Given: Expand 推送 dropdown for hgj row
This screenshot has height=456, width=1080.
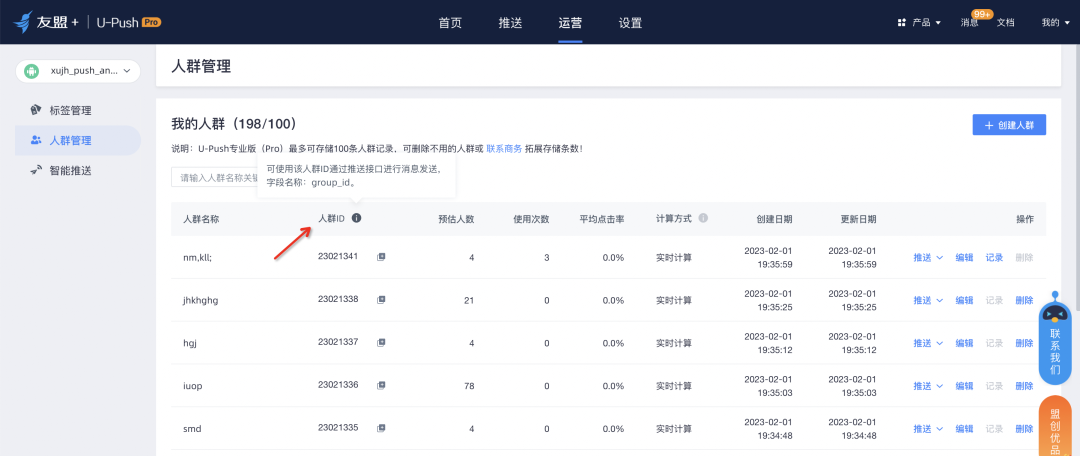Looking at the screenshot, I should pos(928,343).
